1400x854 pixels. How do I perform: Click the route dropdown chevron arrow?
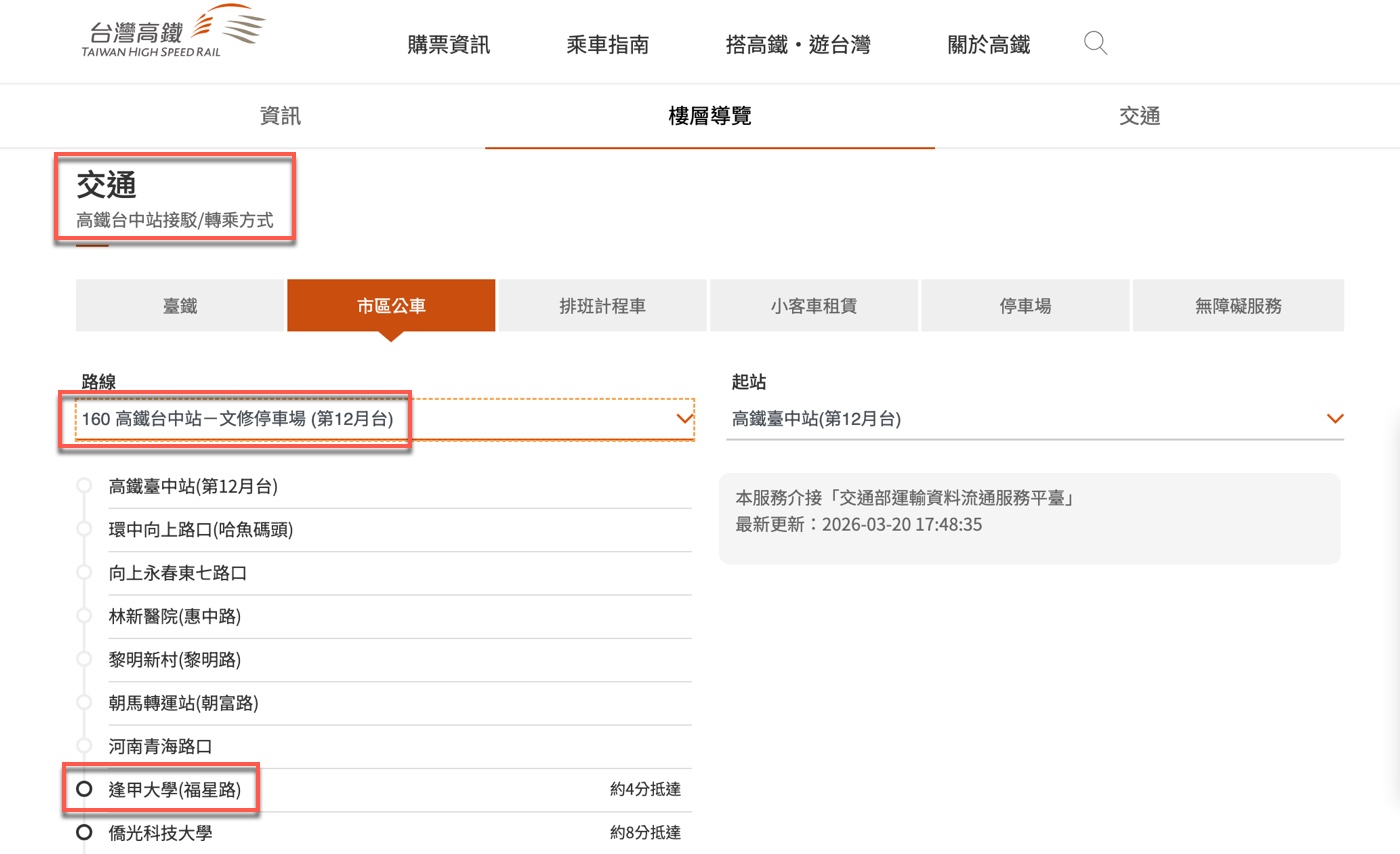[x=685, y=419]
